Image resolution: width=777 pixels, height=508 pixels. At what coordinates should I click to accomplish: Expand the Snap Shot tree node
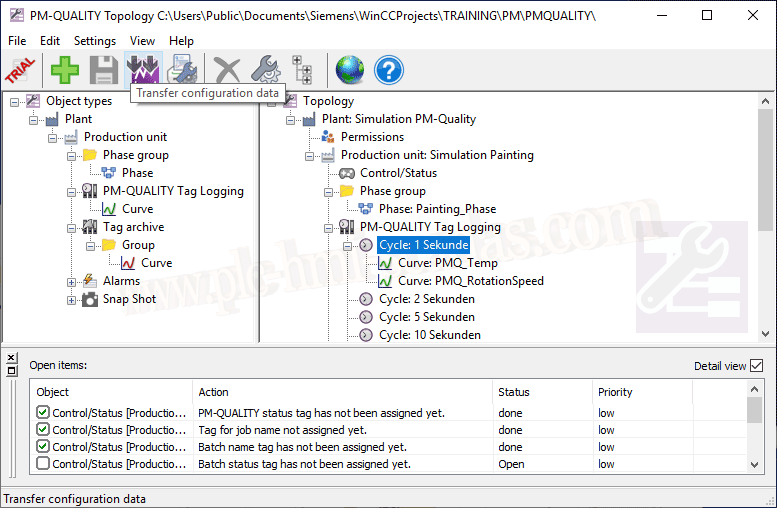coord(72,299)
